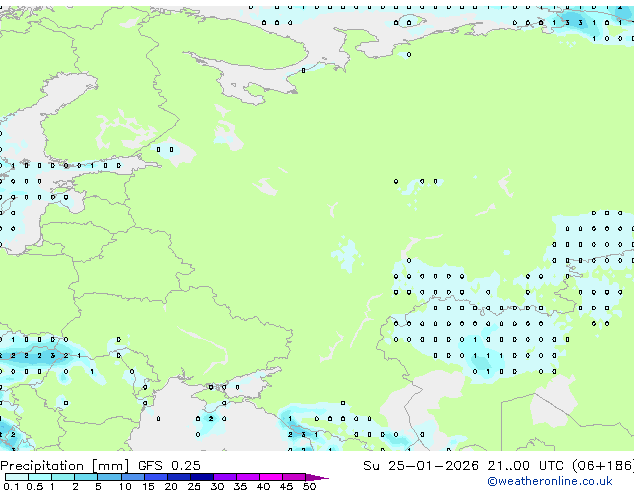
Task: Pick the 2 to 5 mm legend swatch
Action: tap(86, 477)
